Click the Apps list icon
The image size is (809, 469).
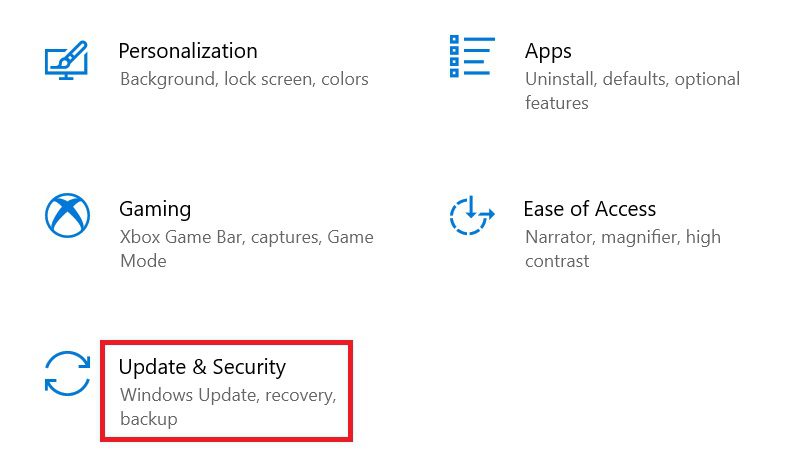[472, 56]
